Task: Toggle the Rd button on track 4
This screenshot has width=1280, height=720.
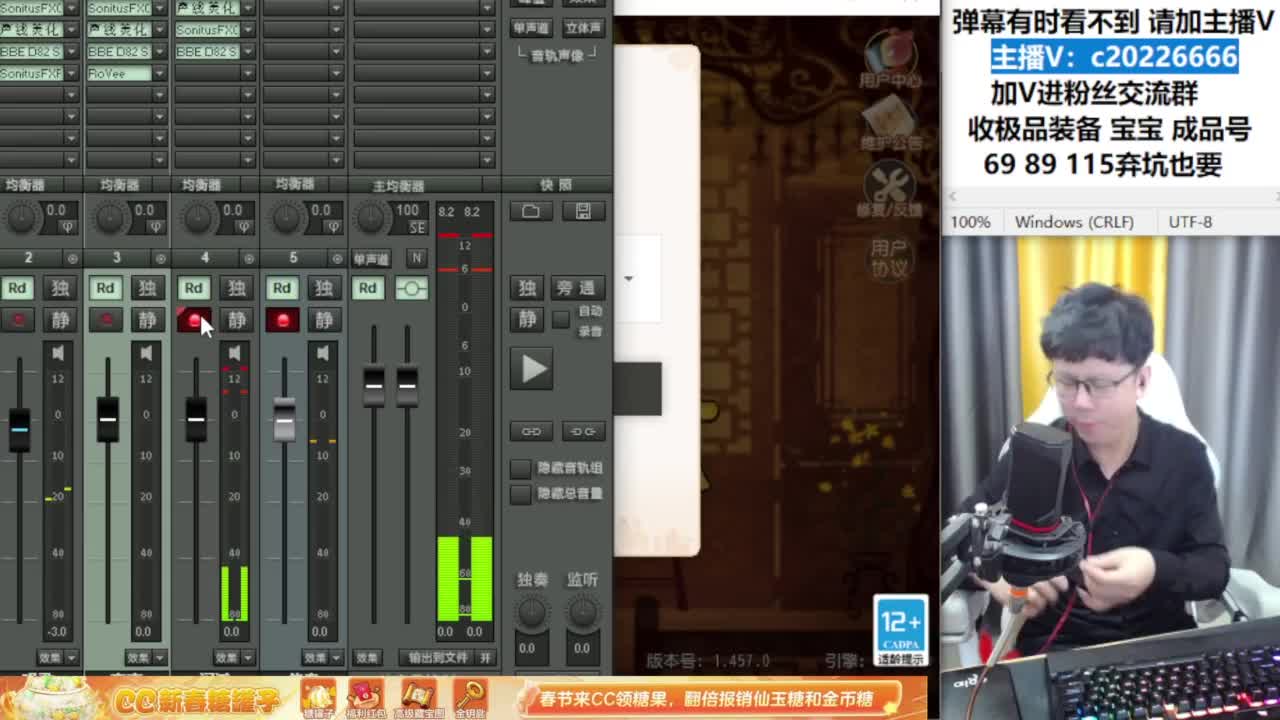Action: pos(193,288)
